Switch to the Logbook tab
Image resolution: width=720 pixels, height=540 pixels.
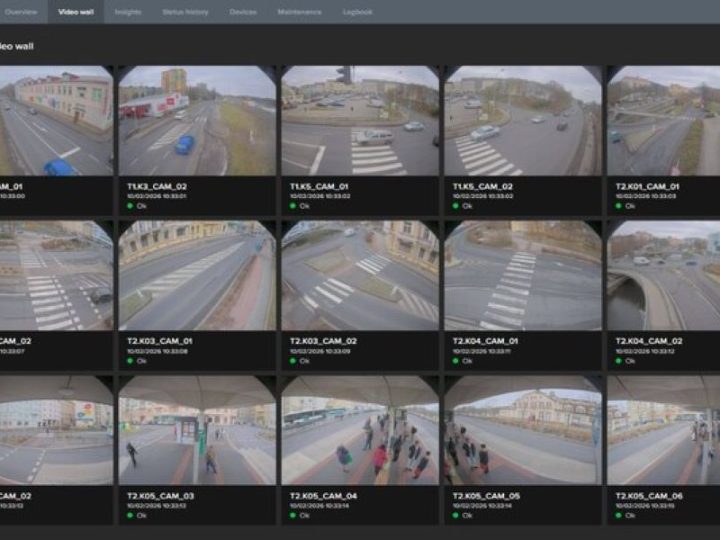click(357, 12)
